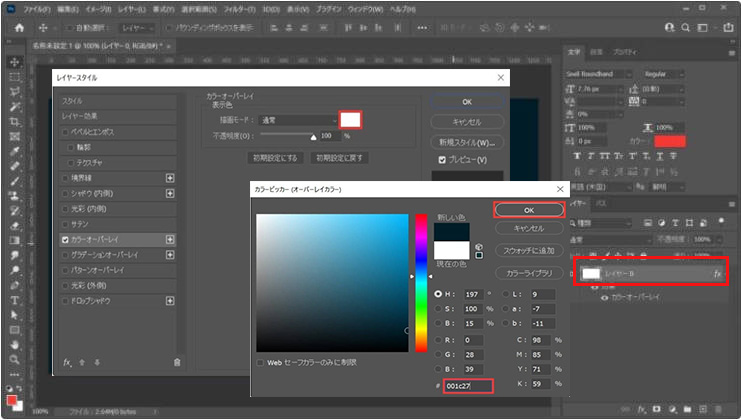
Task: Click the plus icon beside ドロップシャドウ
Action: [x=170, y=301]
